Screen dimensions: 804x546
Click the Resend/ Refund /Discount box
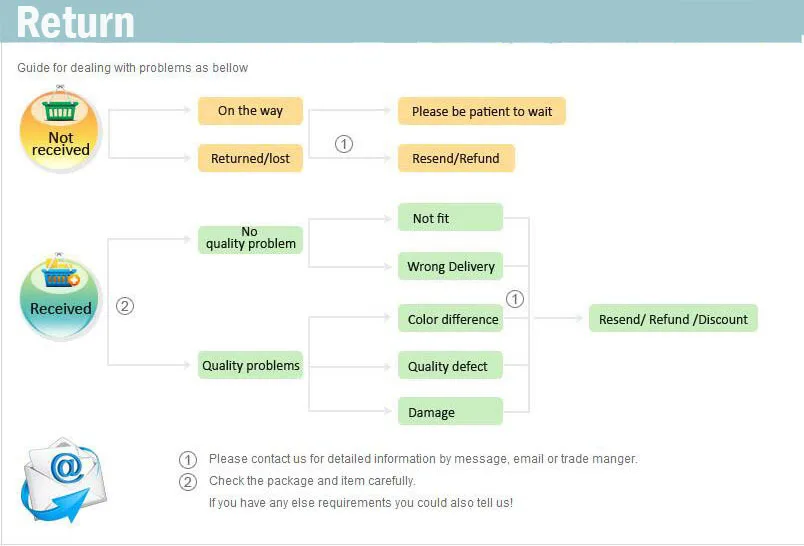[673, 319]
